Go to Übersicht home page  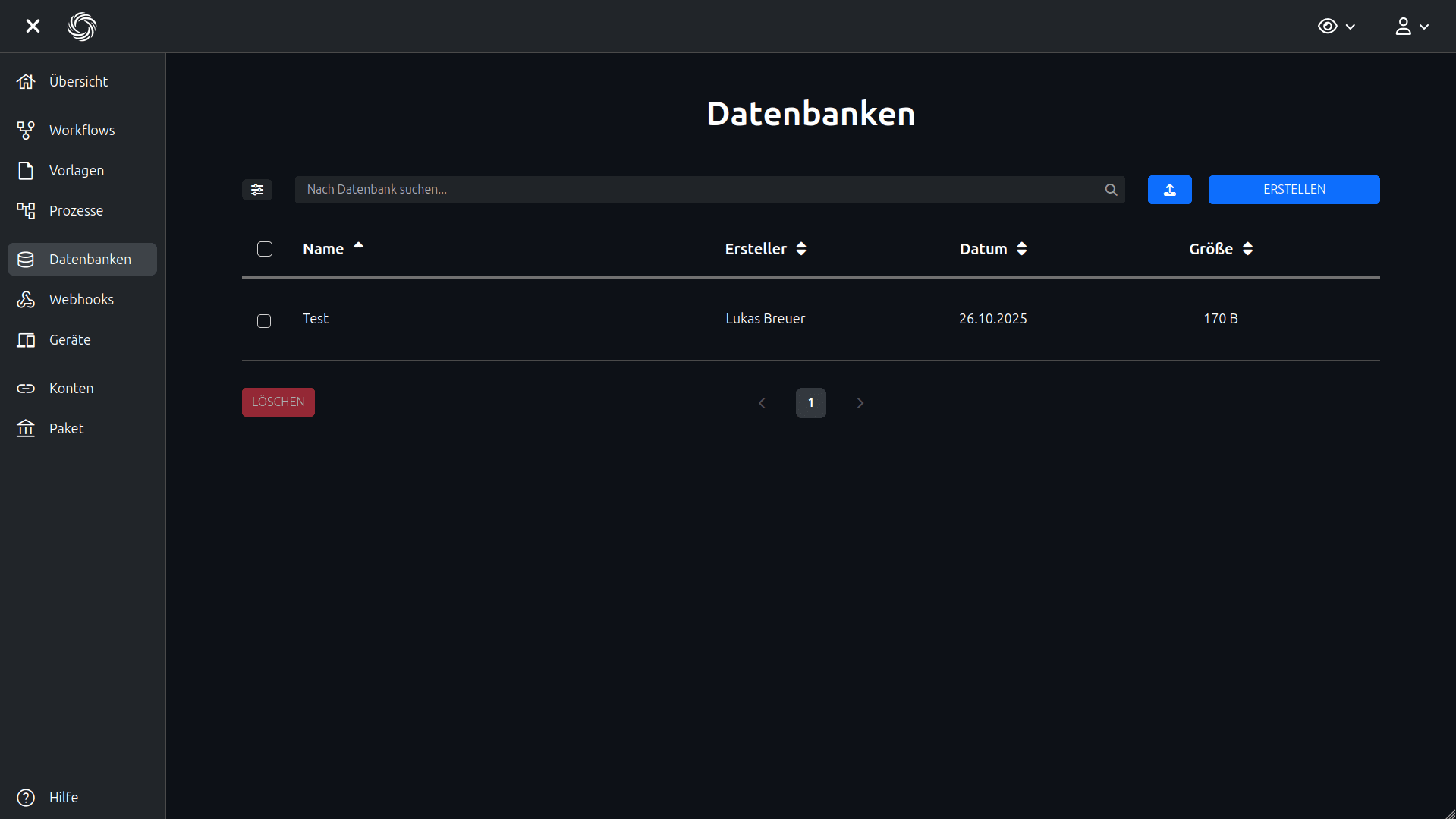(x=78, y=81)
